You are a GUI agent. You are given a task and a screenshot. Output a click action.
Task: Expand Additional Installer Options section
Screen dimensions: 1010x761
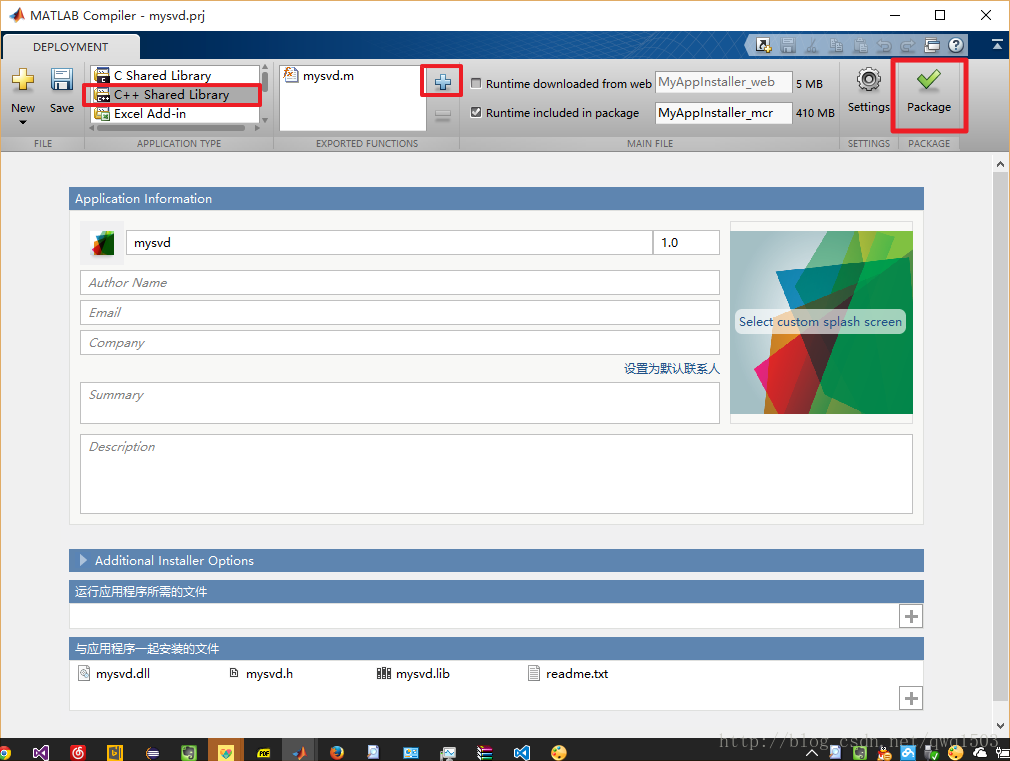tap(83, 561)
